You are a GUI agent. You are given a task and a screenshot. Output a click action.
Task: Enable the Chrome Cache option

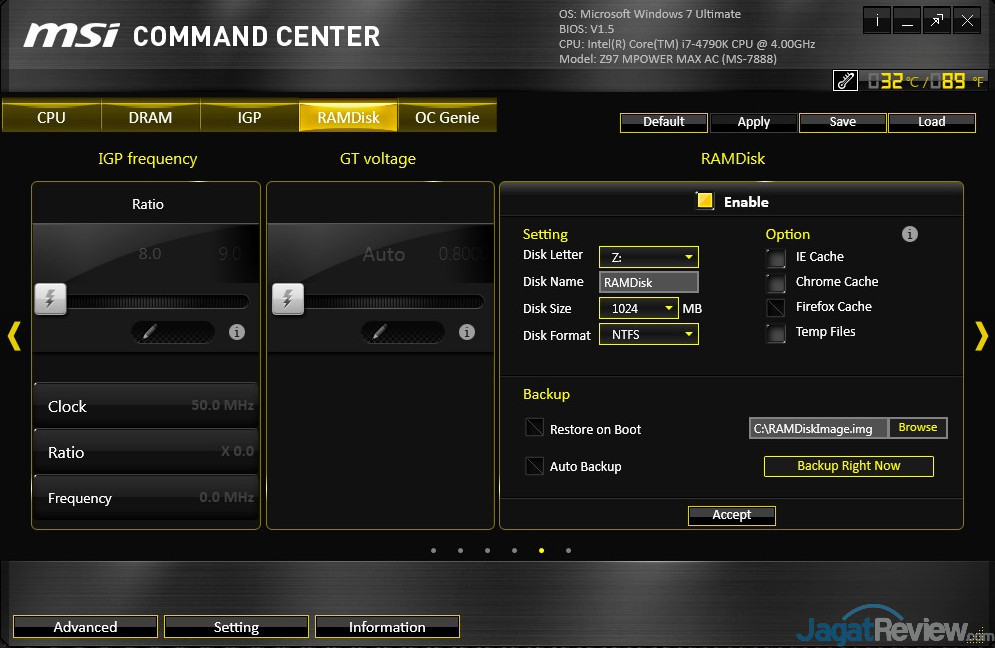tap(776, 283)
